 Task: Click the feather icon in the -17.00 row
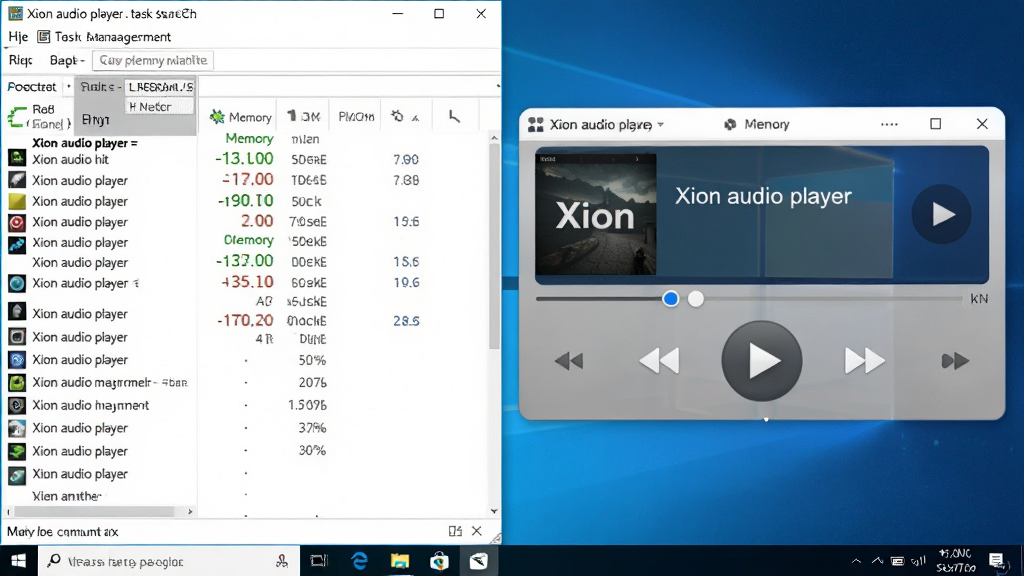coord(17,180)
